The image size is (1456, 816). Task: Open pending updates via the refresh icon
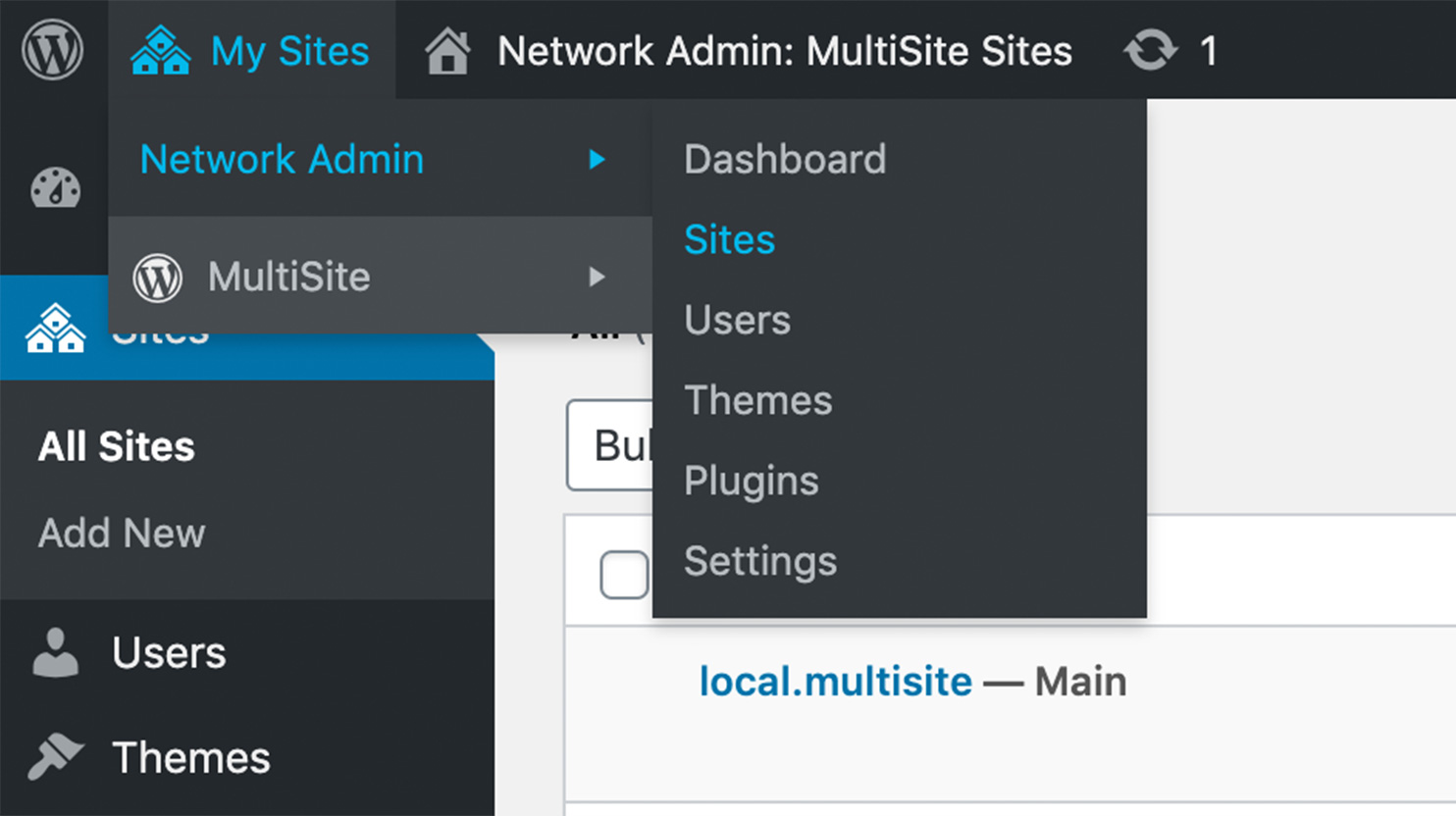coord(1150,49)
